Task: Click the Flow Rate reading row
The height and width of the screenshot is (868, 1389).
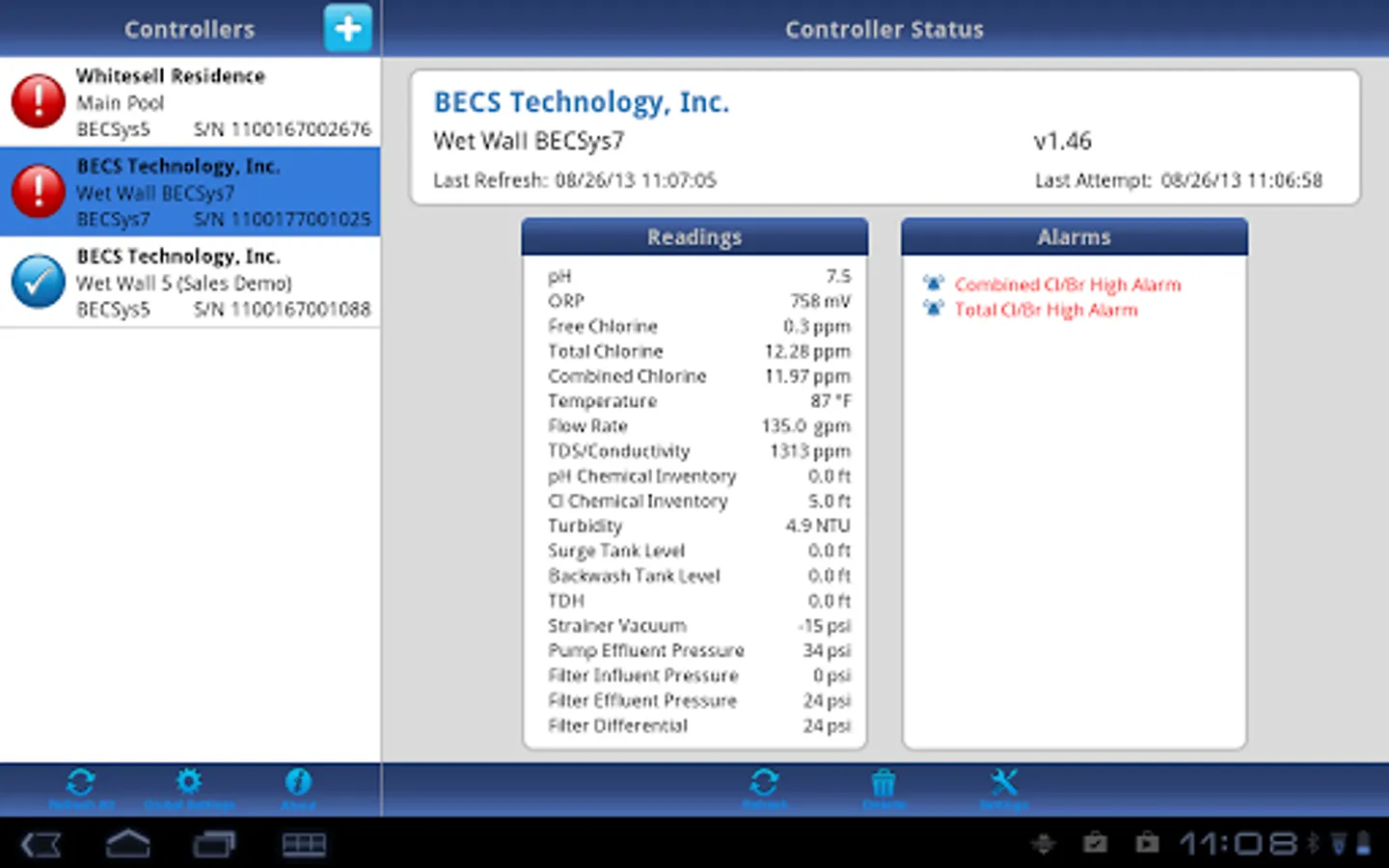Action: coord(699,426)
